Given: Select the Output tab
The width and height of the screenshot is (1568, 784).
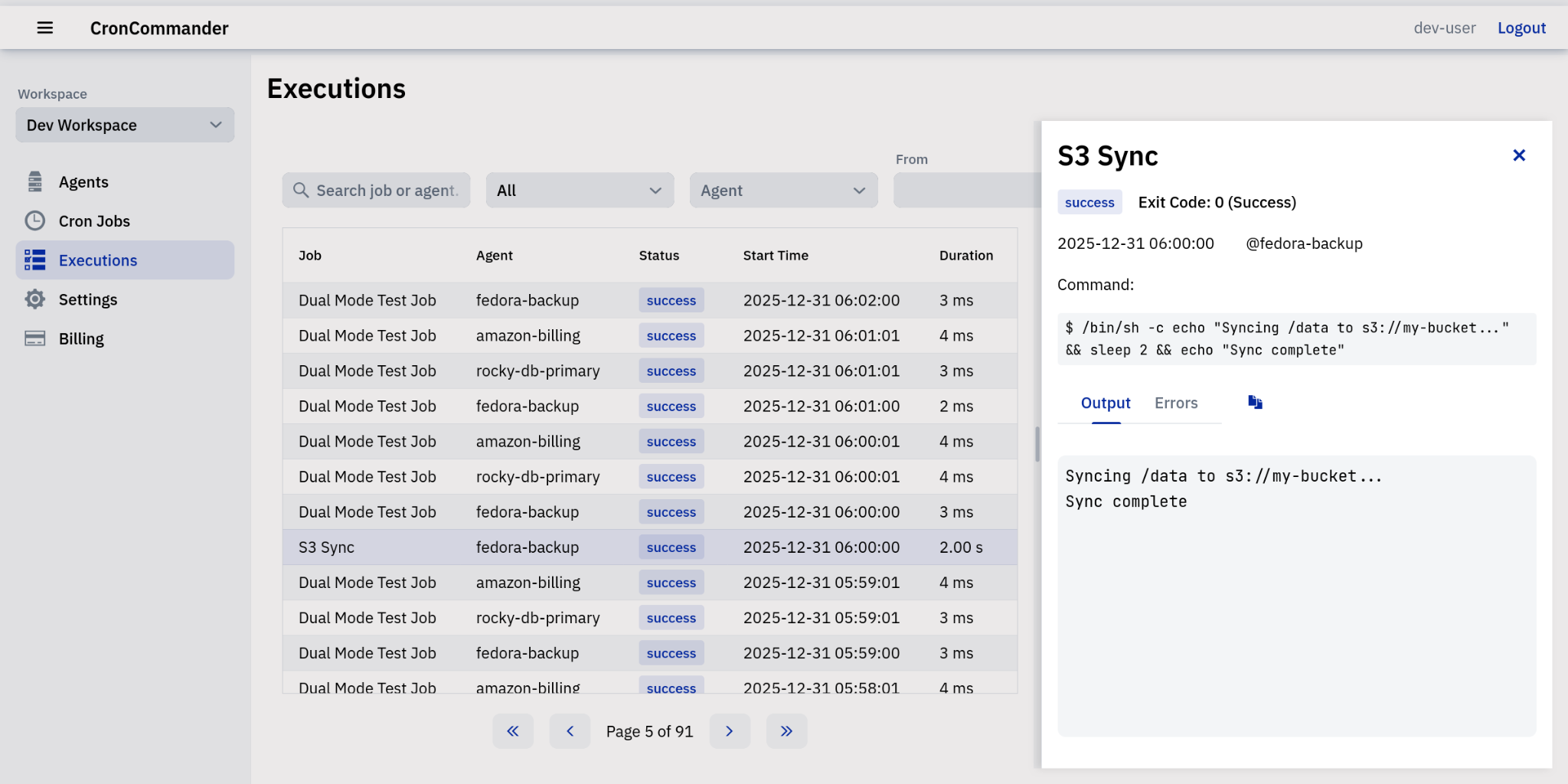Looking at the screenshot, I should (x=1106, y=403).
